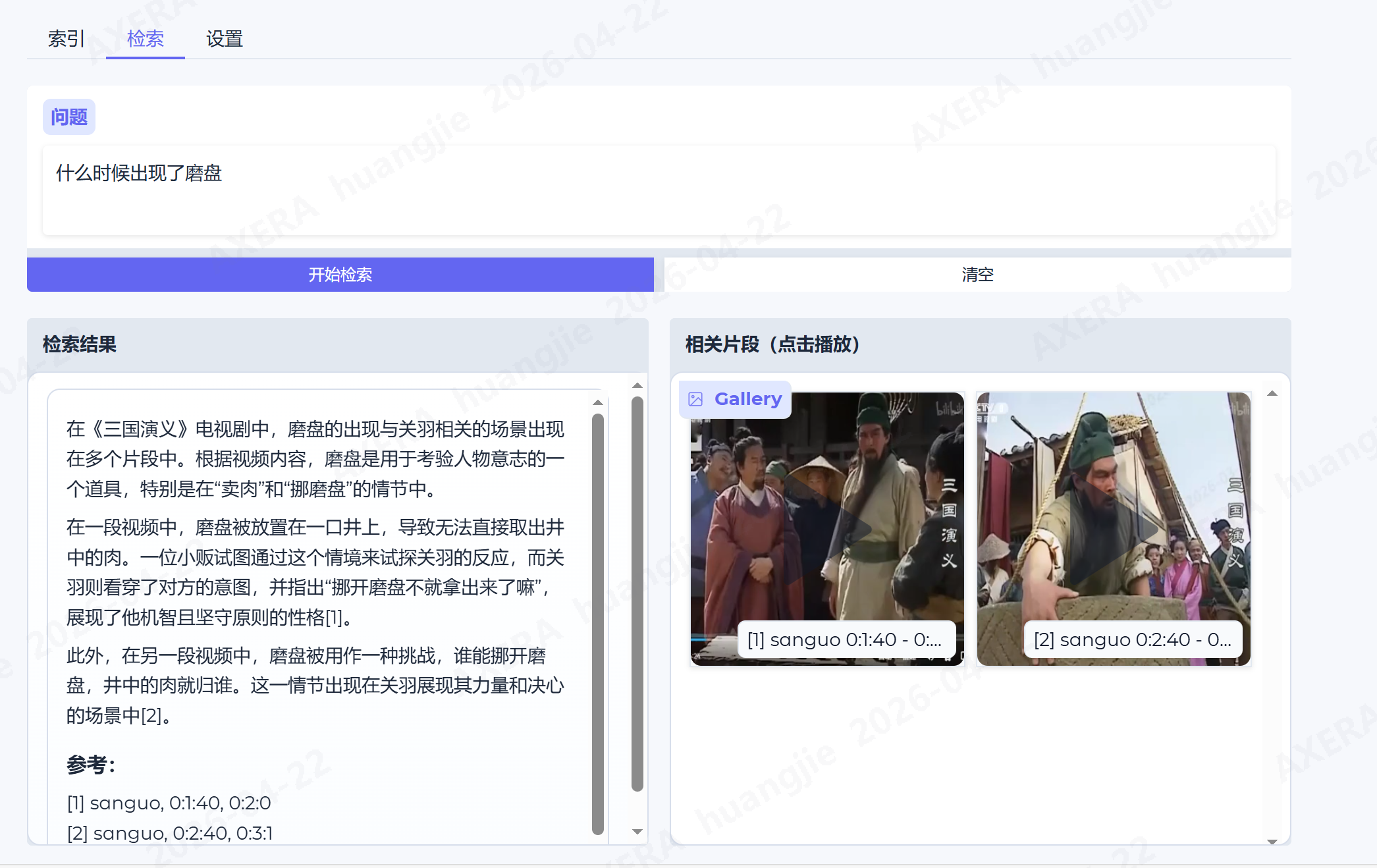Click caption label of clip [2] sanguo
Viewport: 1377px width, 868px height.
[1133, 639]
